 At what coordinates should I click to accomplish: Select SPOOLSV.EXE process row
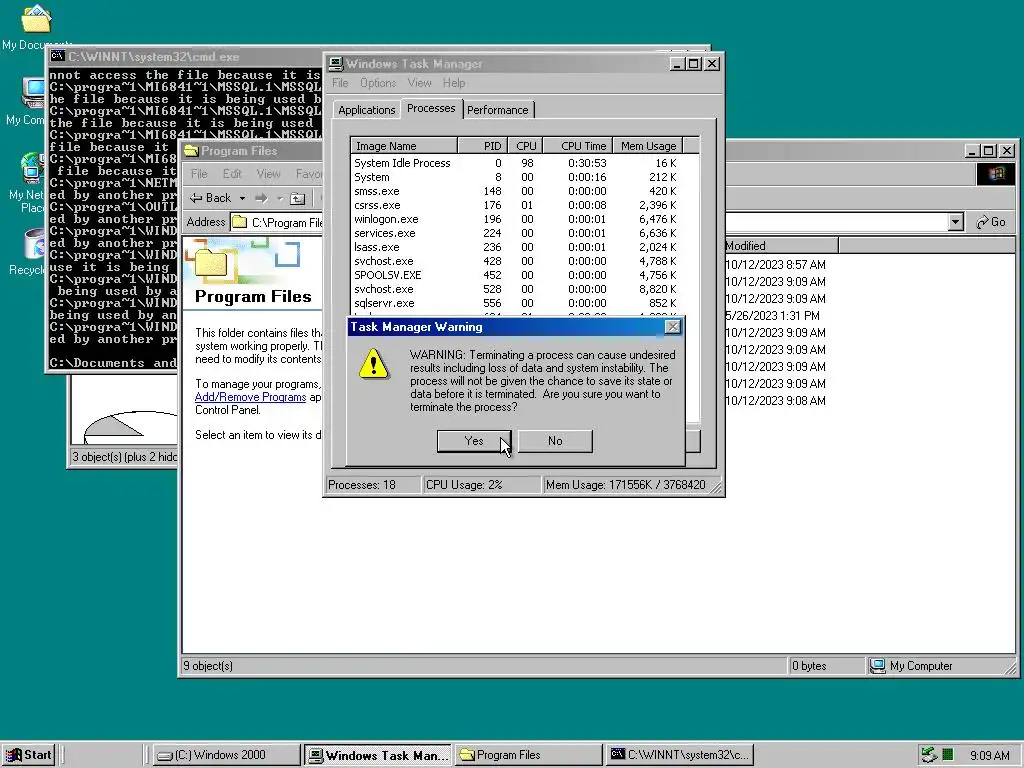click(x=516, y=275)
